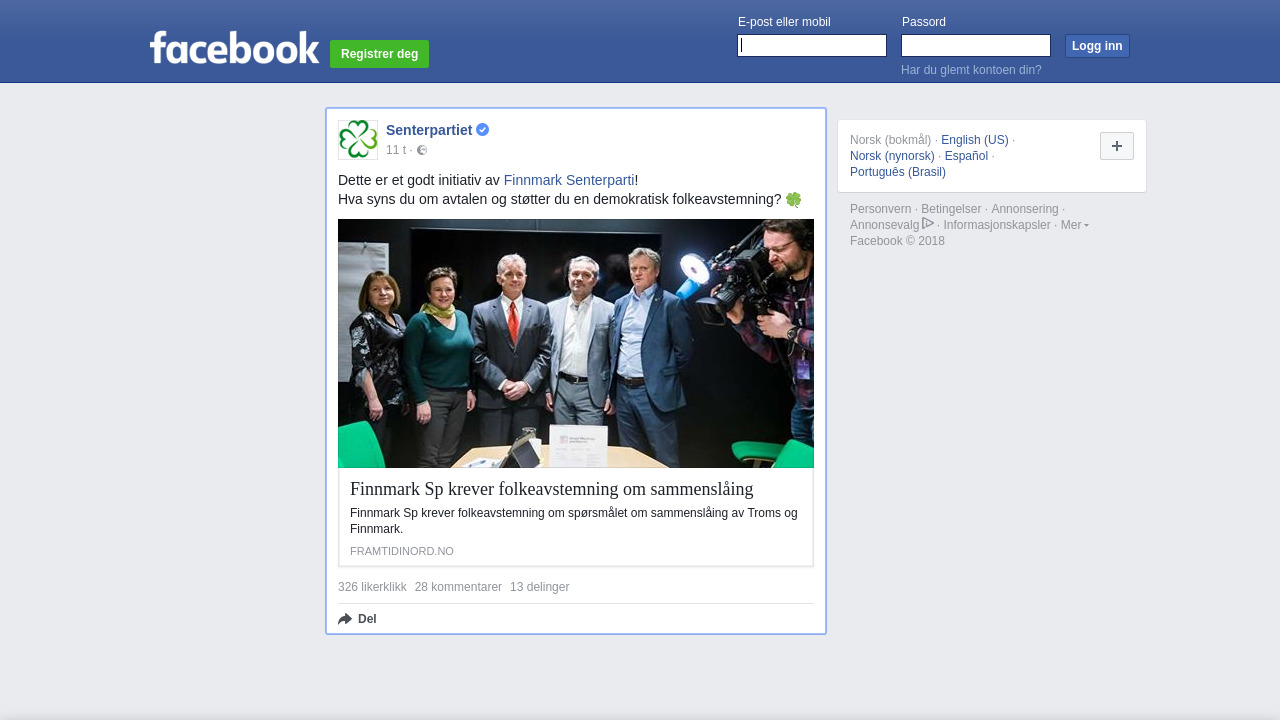Click the AdChoices triangle icon
Viewport: 1280px width, 720px height.
(928, 223)
